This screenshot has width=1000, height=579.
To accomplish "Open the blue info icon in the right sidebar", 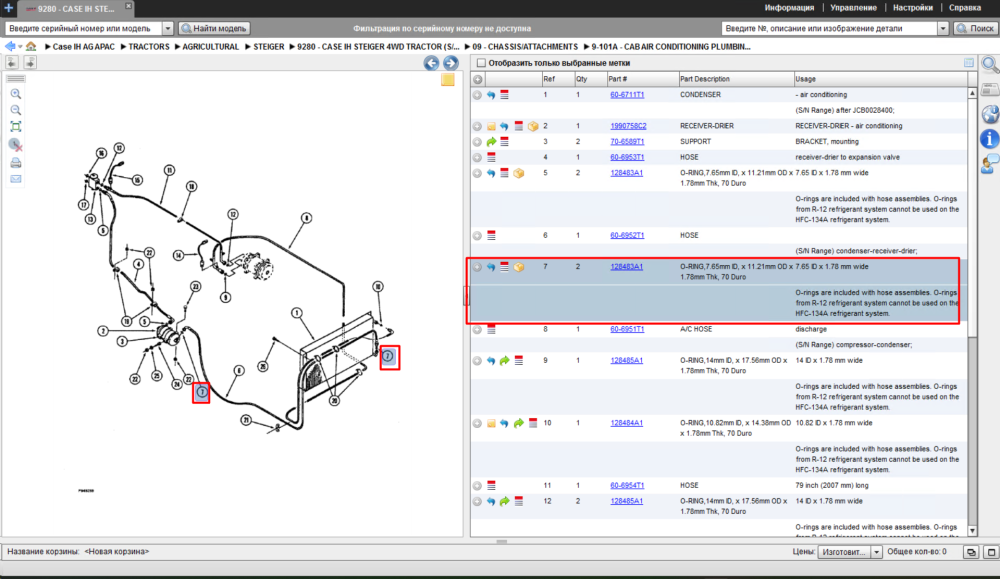I will click(x=990, y=138).
